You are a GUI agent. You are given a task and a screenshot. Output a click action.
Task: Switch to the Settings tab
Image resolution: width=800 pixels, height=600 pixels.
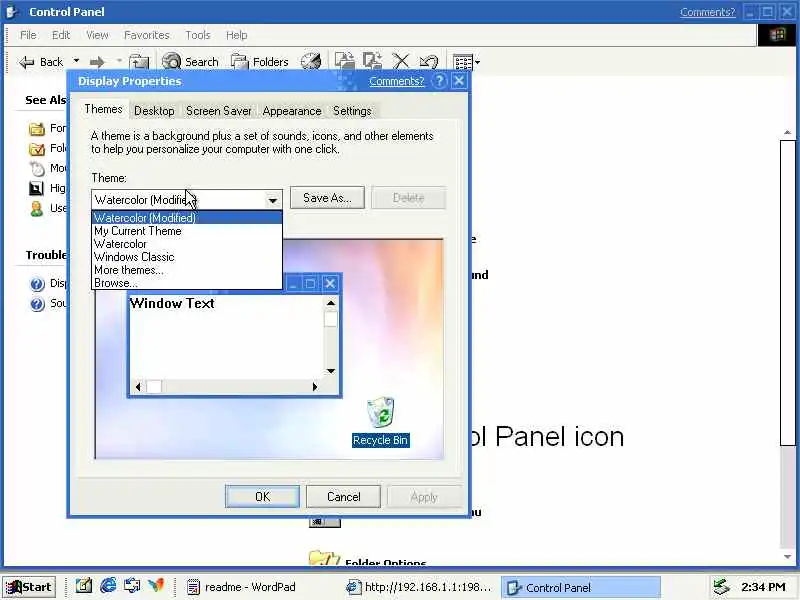[352, 111]
